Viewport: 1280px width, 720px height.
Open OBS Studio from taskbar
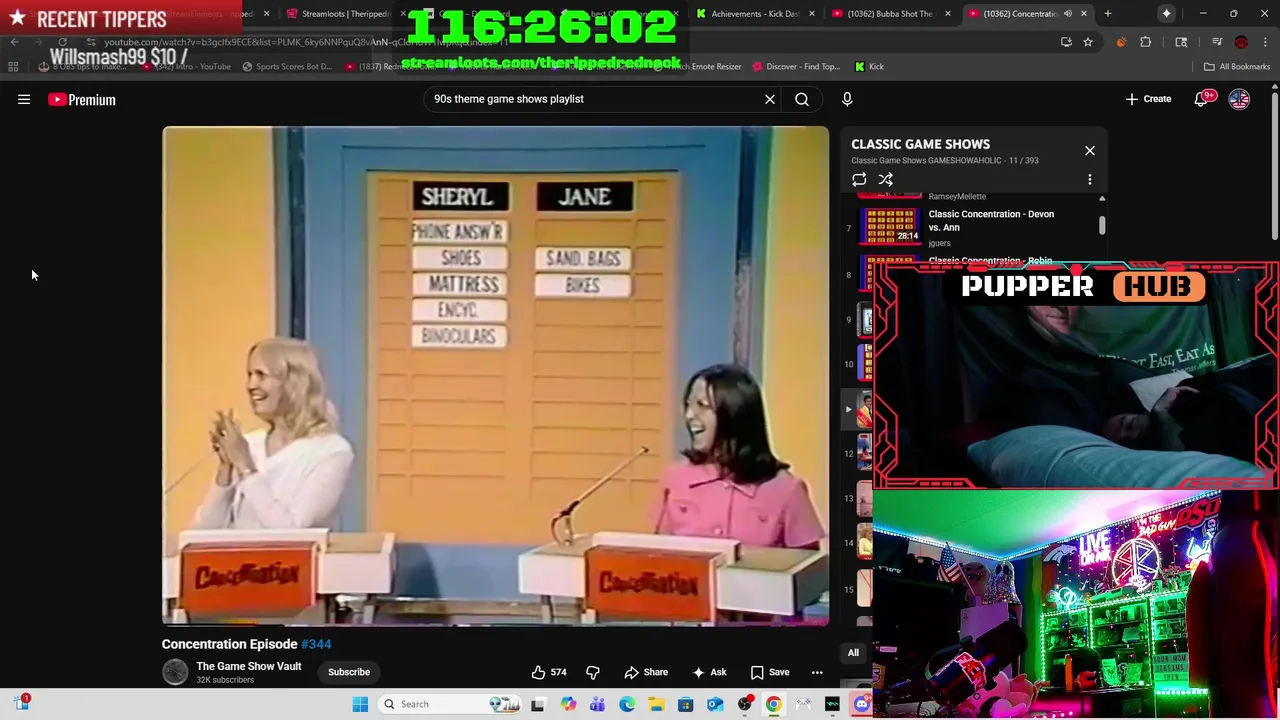point(744,704)
